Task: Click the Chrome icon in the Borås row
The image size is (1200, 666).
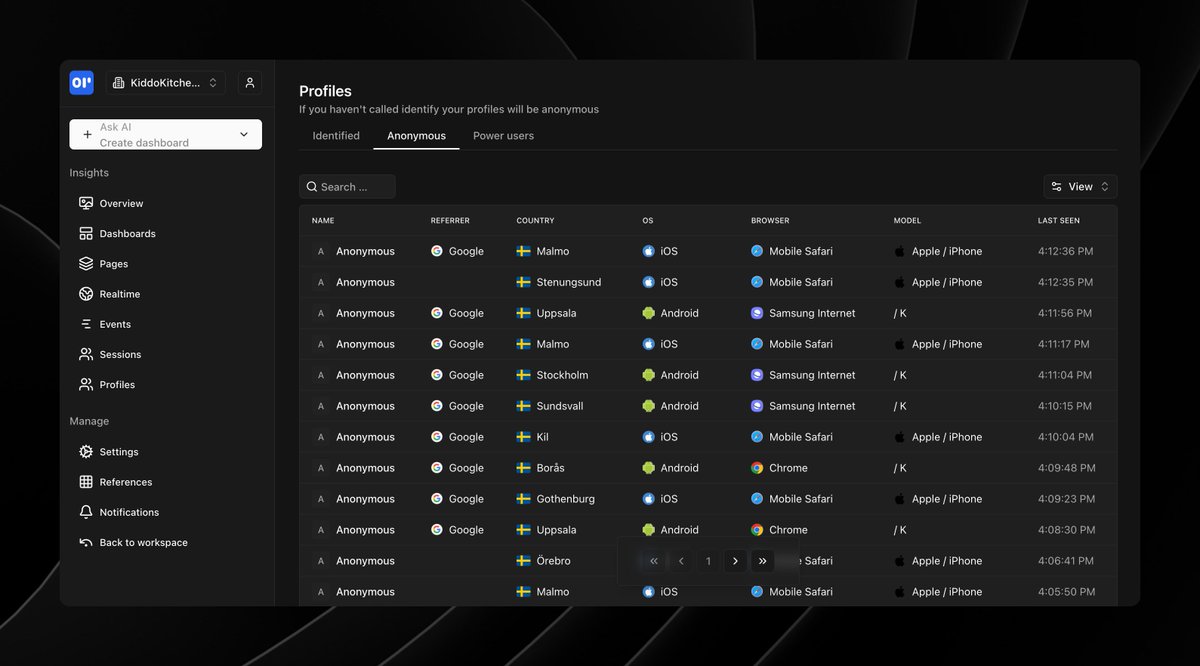Action: (x=757, y=467)
